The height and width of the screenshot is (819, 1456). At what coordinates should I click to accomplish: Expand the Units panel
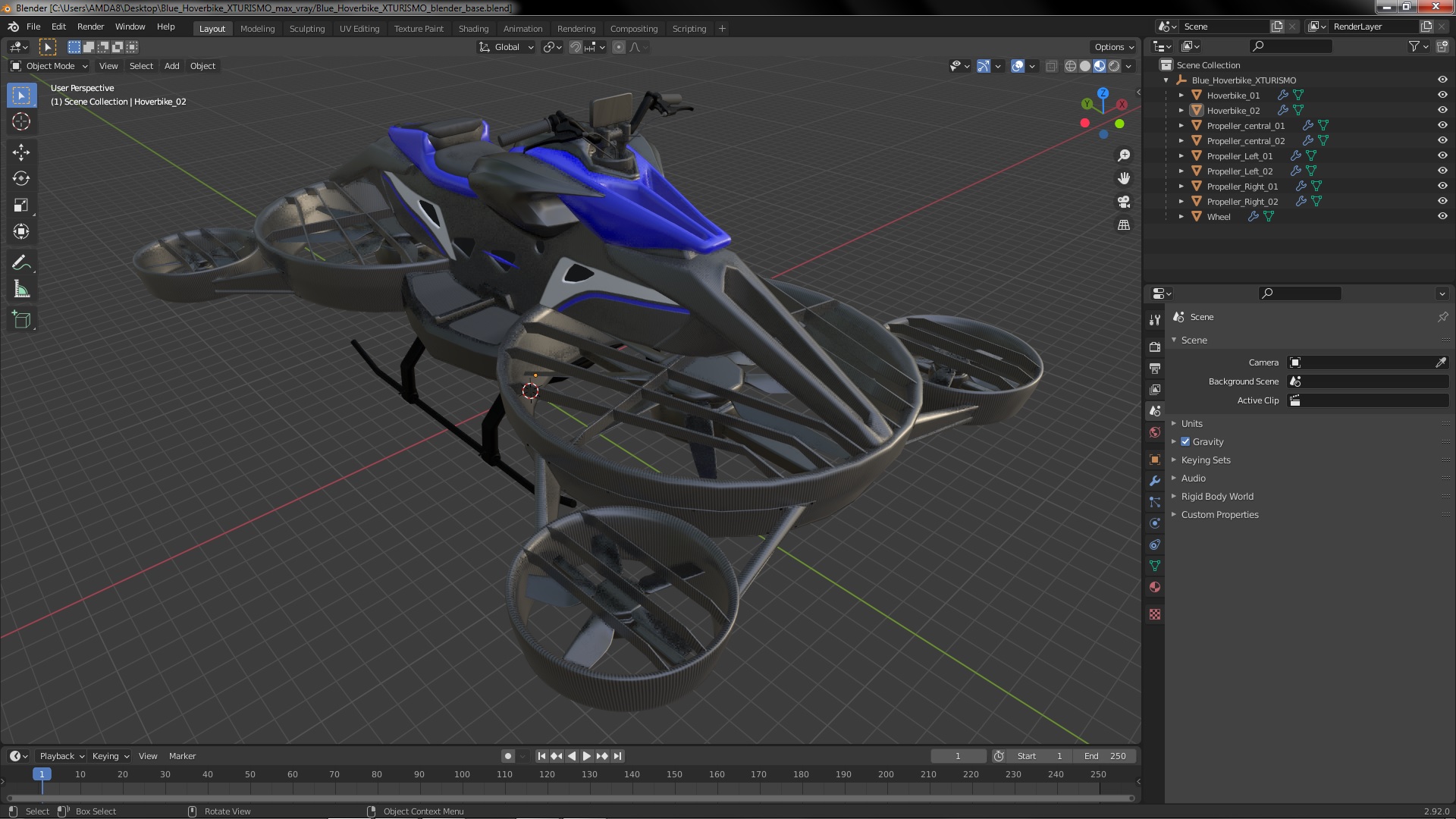pos(1191,423)
